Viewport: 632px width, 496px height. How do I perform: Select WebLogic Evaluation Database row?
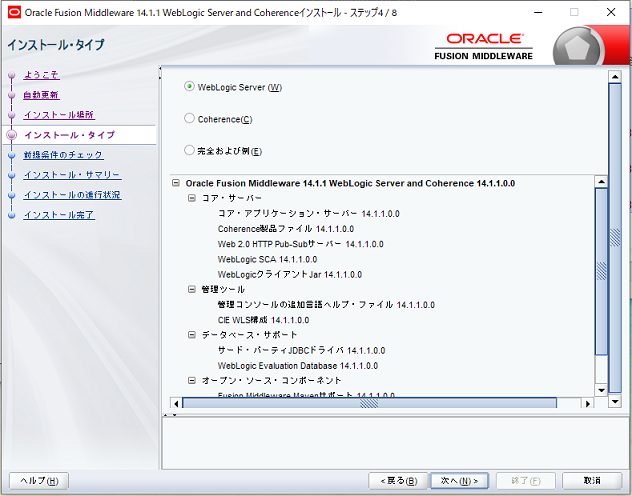298,365
